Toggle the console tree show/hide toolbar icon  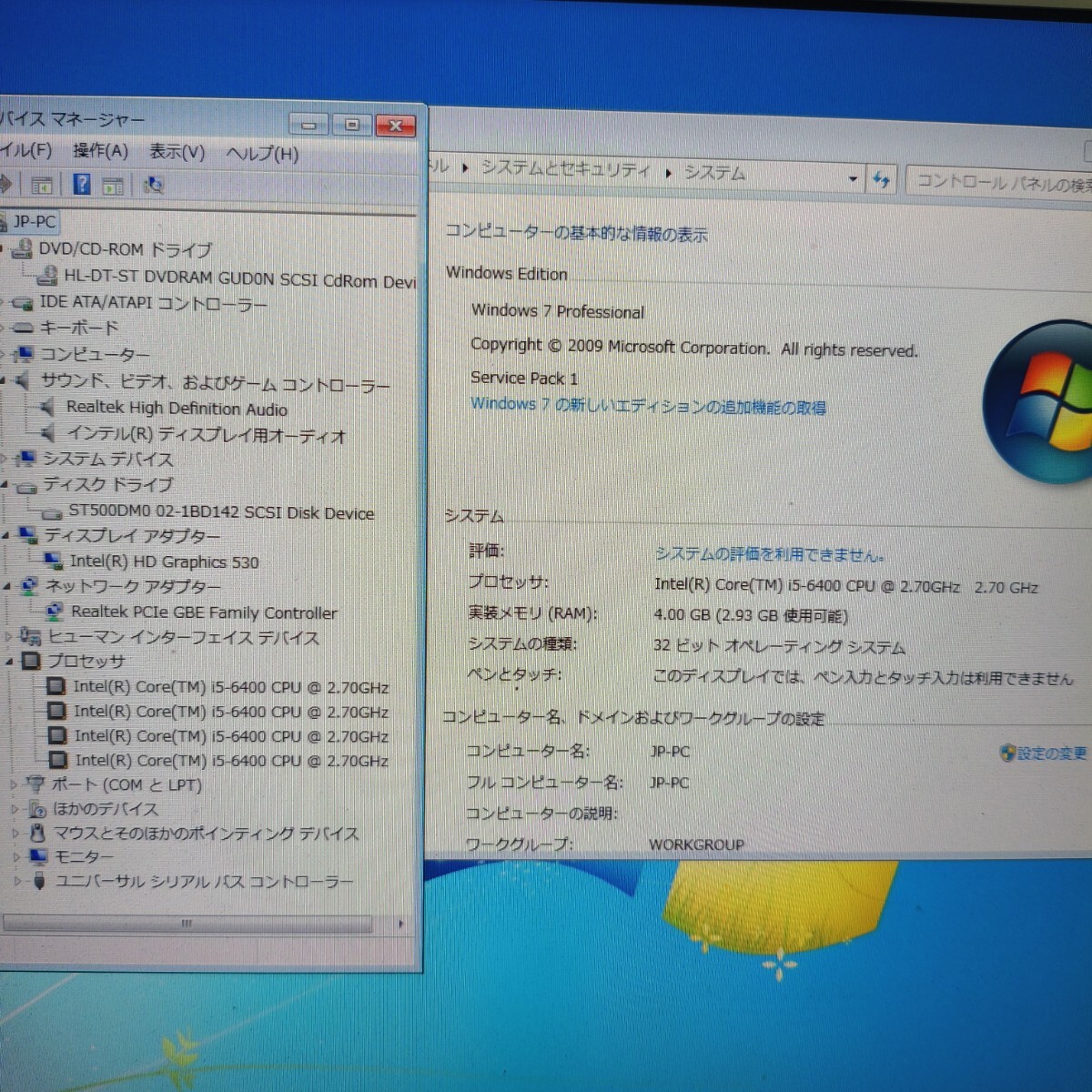pyautogui.click(x=42, y=186)
